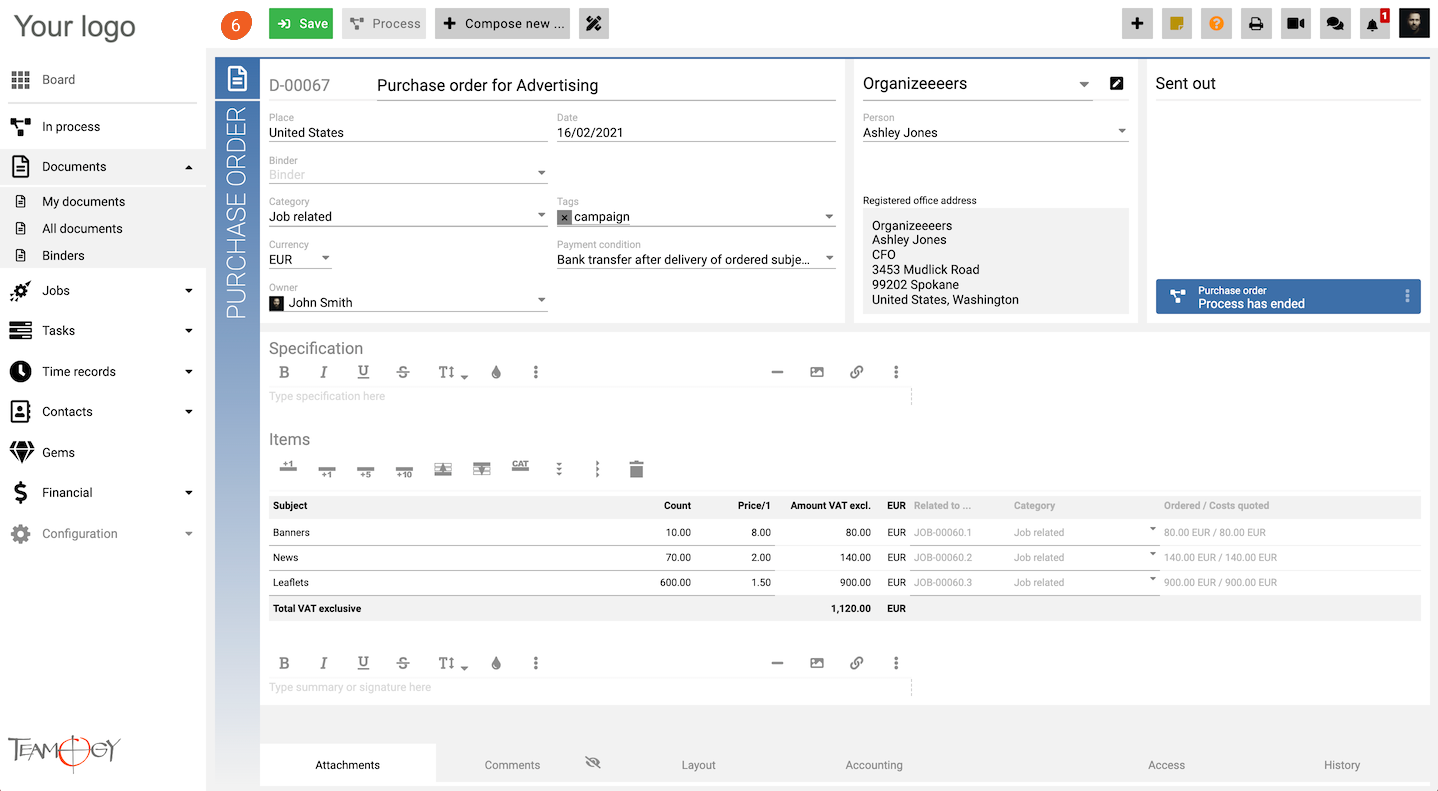Click the edit icon next to Organizeeeers
The height and width of the screenshot is (791, 1438).
pyautogui.click(x=1117, y=84)
